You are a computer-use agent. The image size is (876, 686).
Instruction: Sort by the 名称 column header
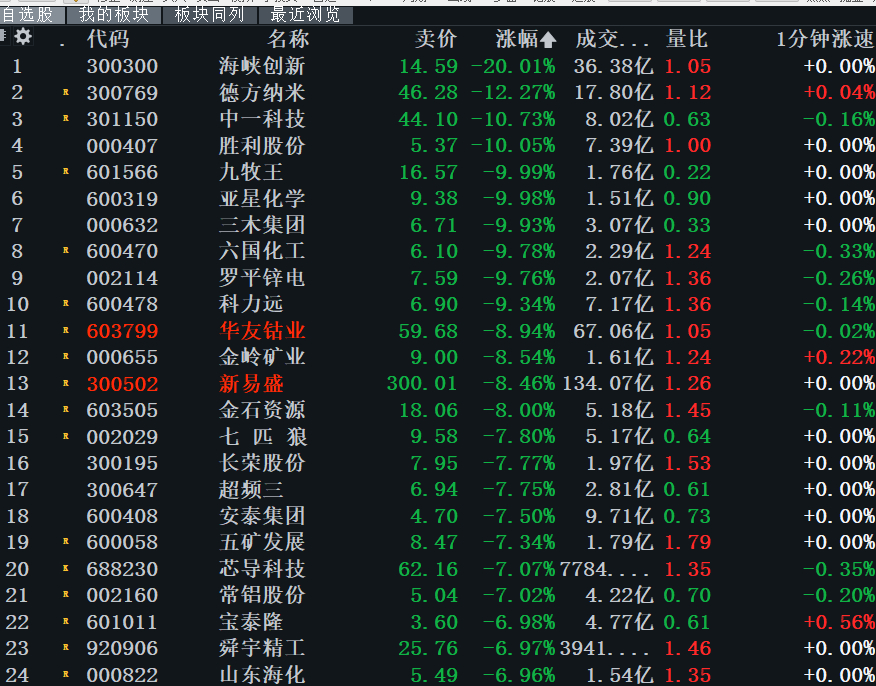point(288,39)
